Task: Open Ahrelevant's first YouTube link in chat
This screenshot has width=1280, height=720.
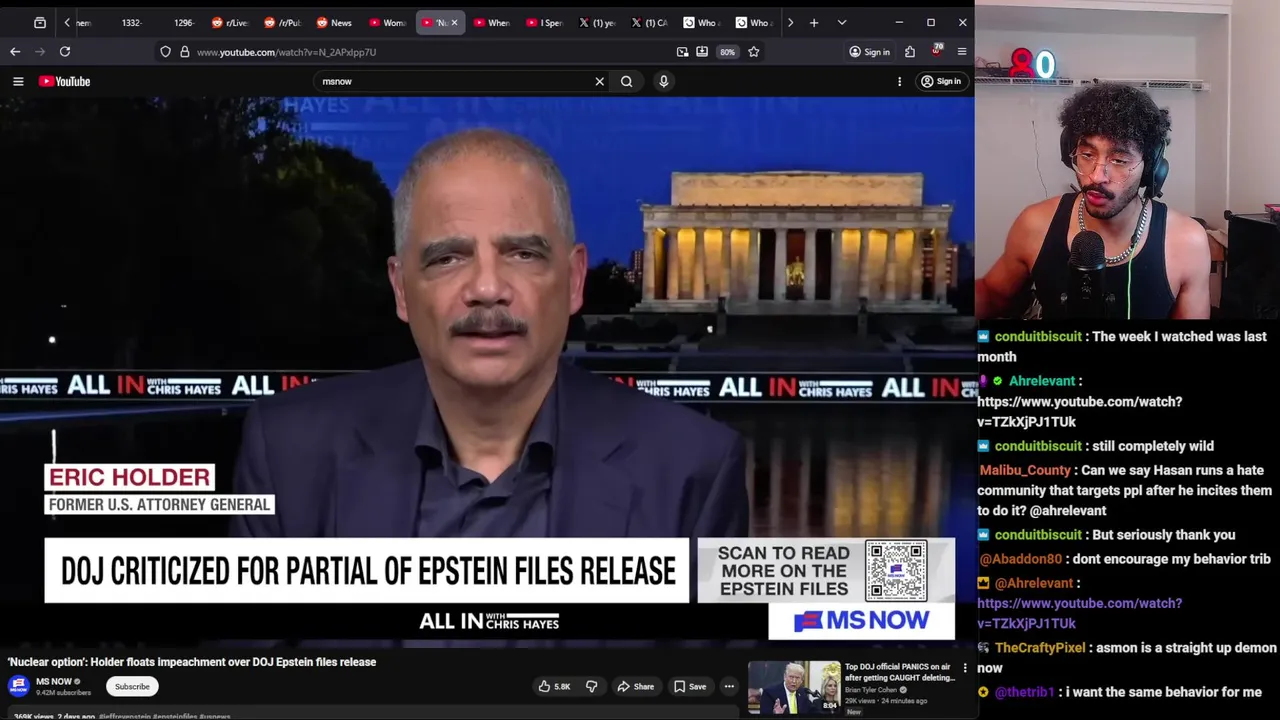Action: tap(1079, 411)
